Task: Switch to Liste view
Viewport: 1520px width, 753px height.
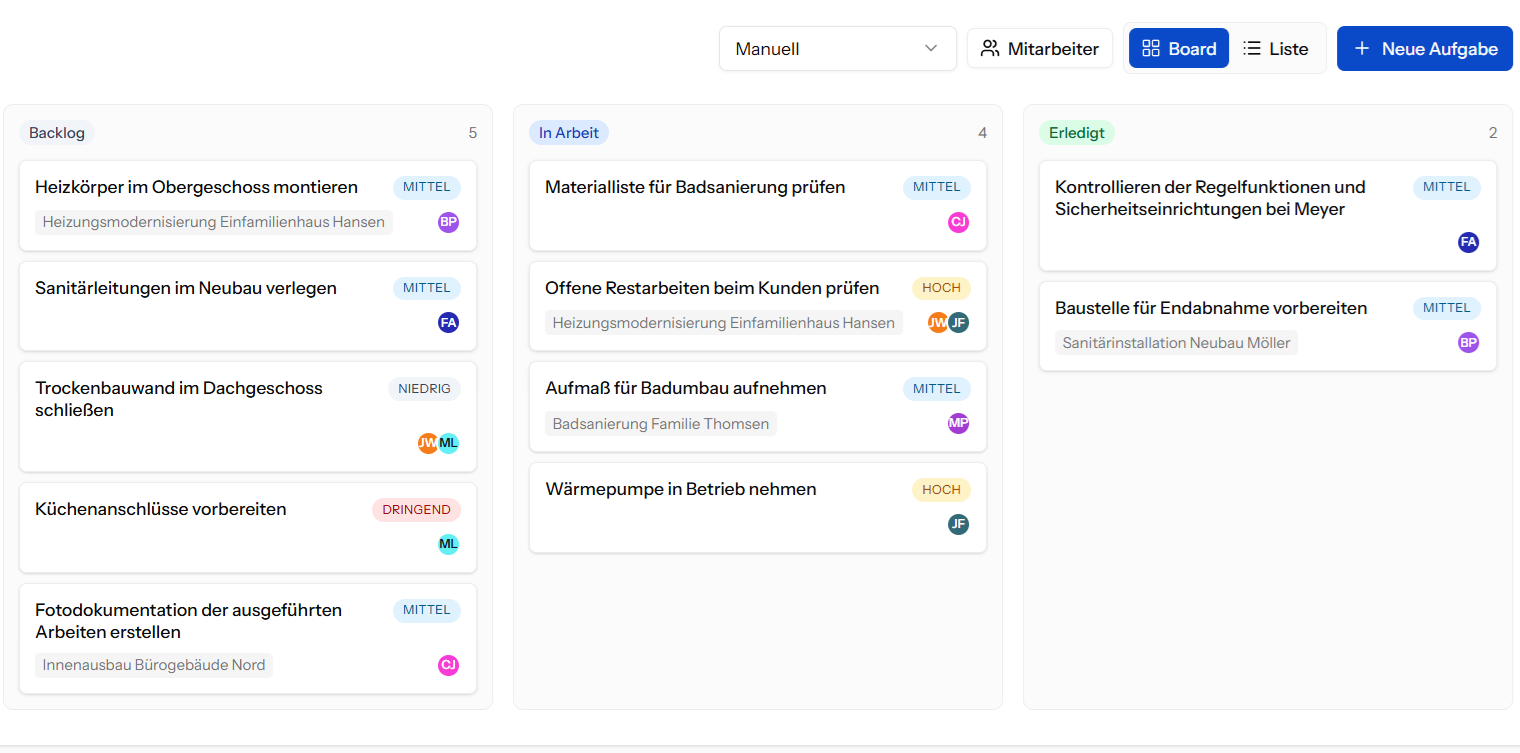Action: pyautogui.click(x=1276, y=48)
